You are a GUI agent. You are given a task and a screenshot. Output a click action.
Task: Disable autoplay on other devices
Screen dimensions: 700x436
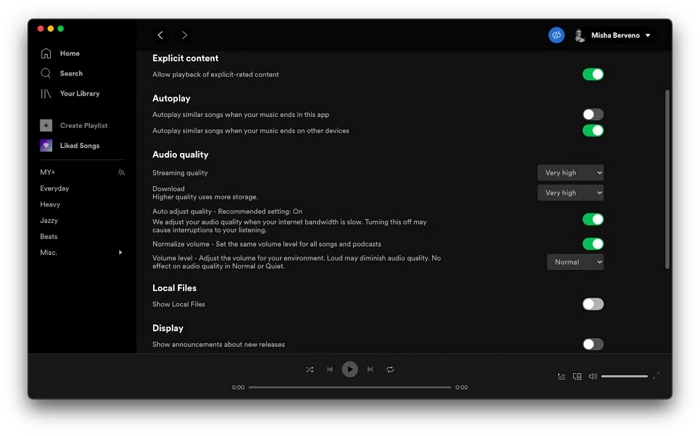pyautogui.click(x=593, y=130)
